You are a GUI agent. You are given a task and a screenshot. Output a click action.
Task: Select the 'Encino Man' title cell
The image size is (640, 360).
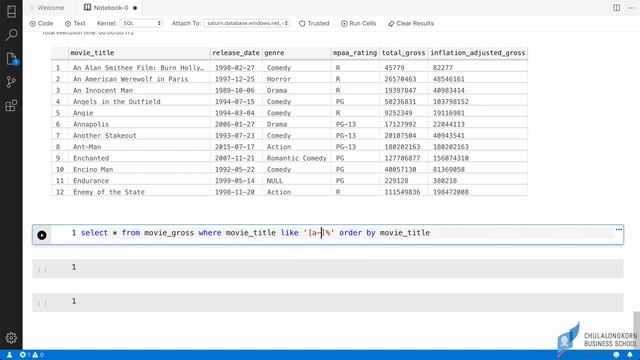click(x=139, y=169)
